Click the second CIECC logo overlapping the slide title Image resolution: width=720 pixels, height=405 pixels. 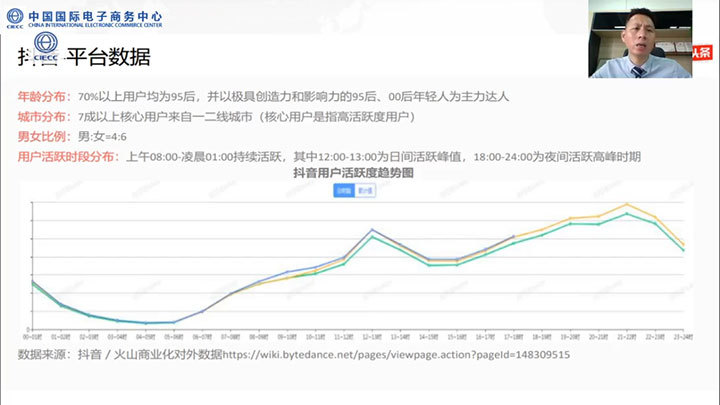(x=45, y=48)
